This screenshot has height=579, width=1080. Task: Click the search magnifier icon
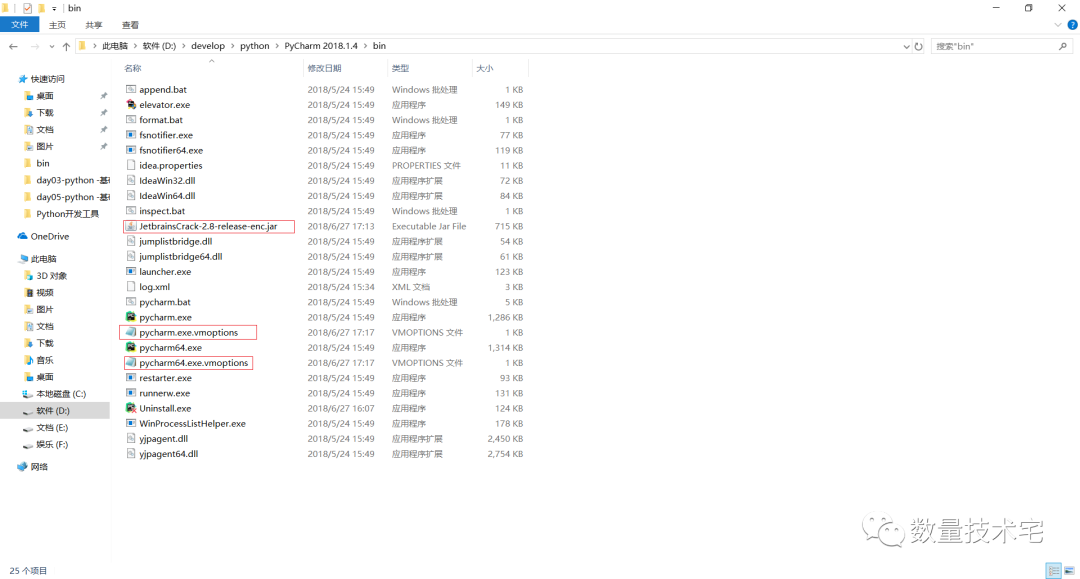[x=1063, y=46]
